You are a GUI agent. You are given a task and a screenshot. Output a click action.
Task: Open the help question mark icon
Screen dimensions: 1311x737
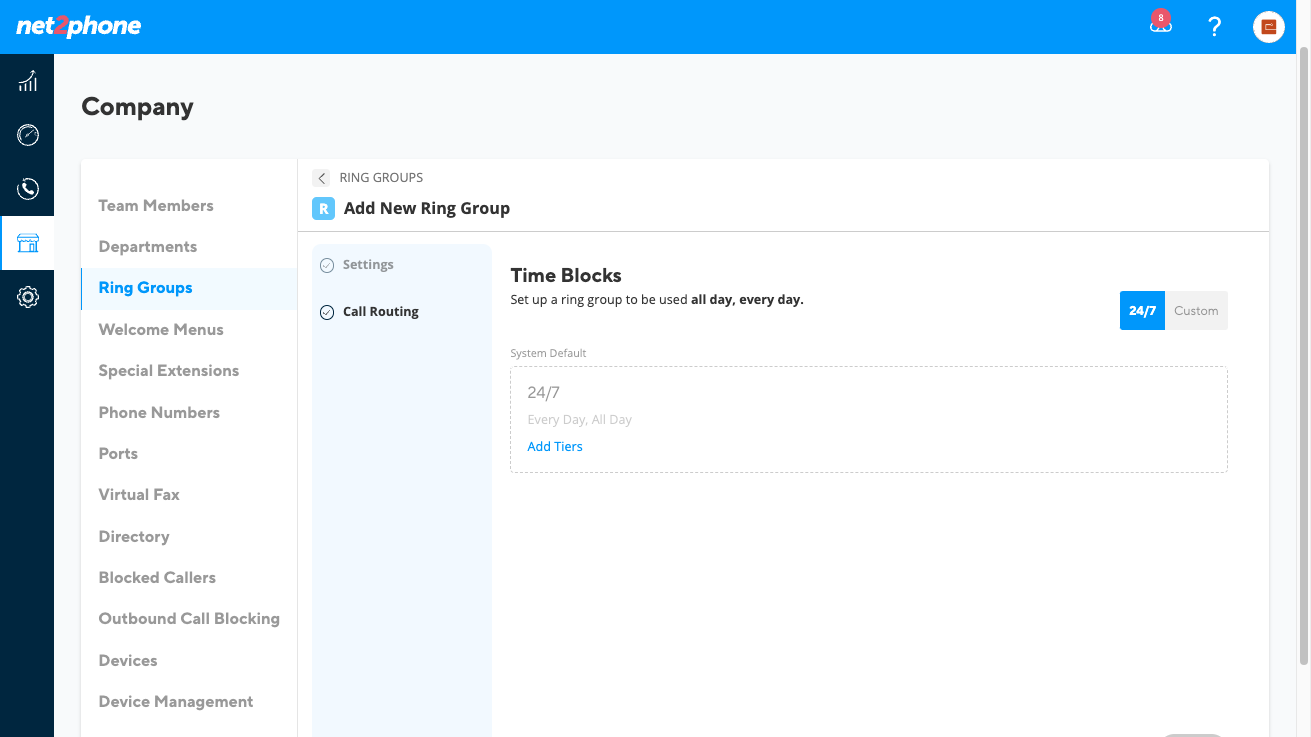(x=1214, y=27)
